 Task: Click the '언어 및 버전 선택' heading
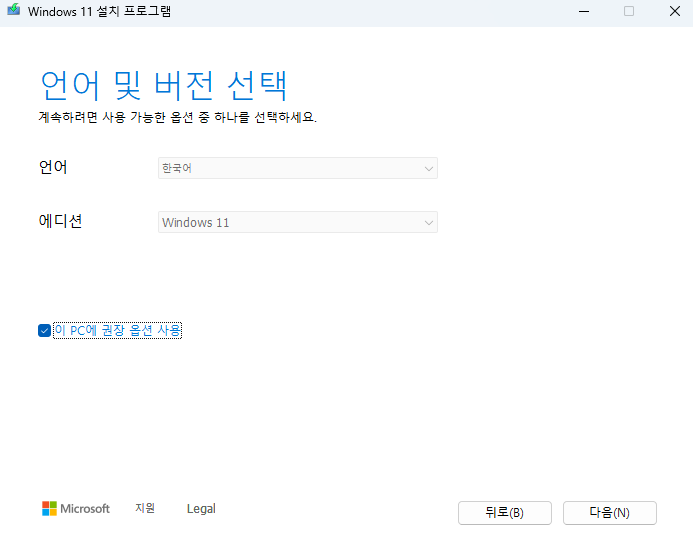pos(164,85)
